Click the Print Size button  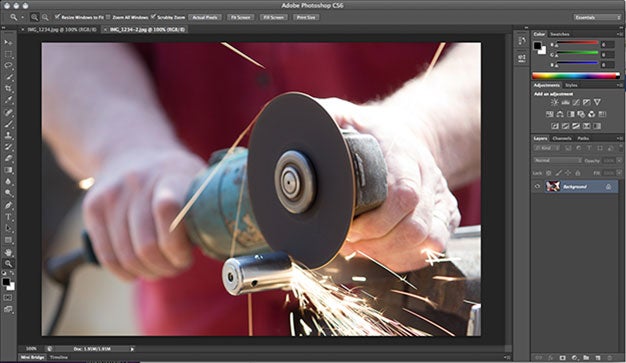(306, 17)
